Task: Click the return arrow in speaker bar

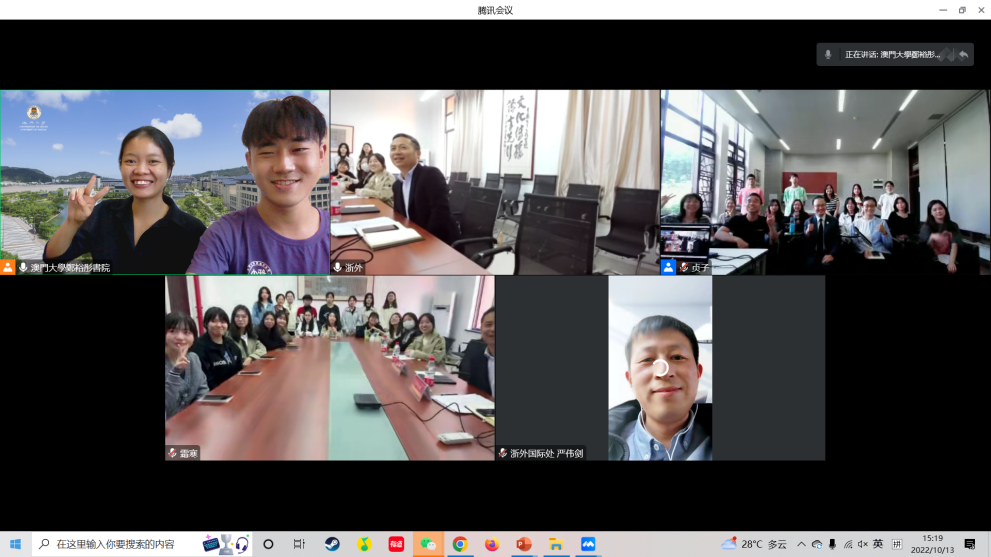Action: (963, 55)
